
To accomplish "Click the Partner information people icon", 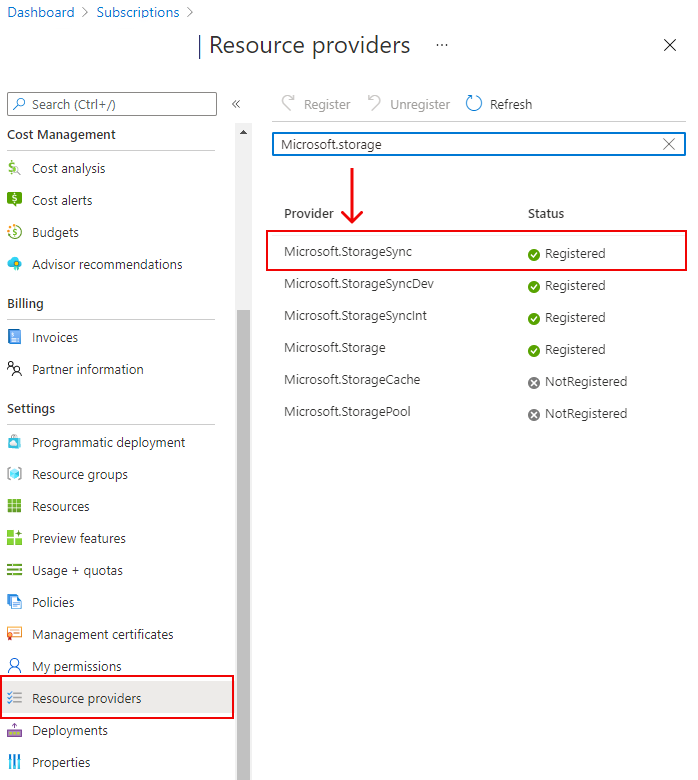I will tap(14, 369).
